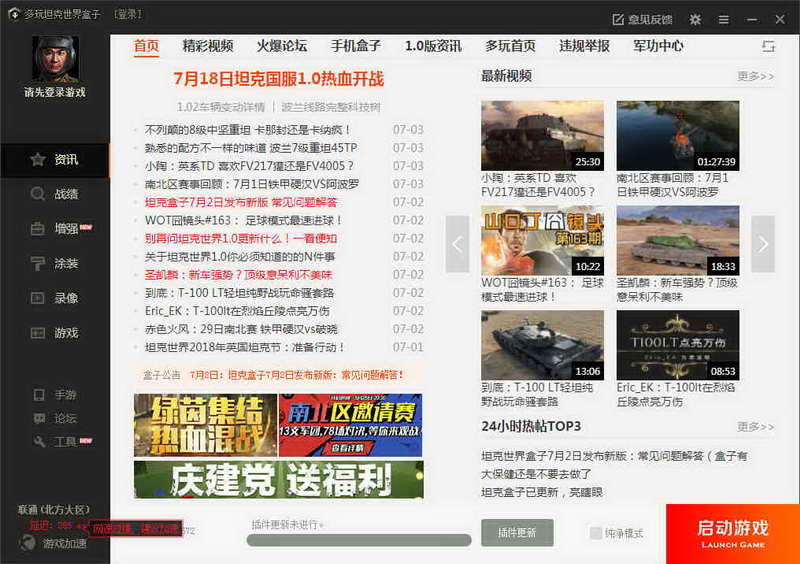Toggle the 纯净模式 checkbox
The image size is (800, 564).
point(595,533)
